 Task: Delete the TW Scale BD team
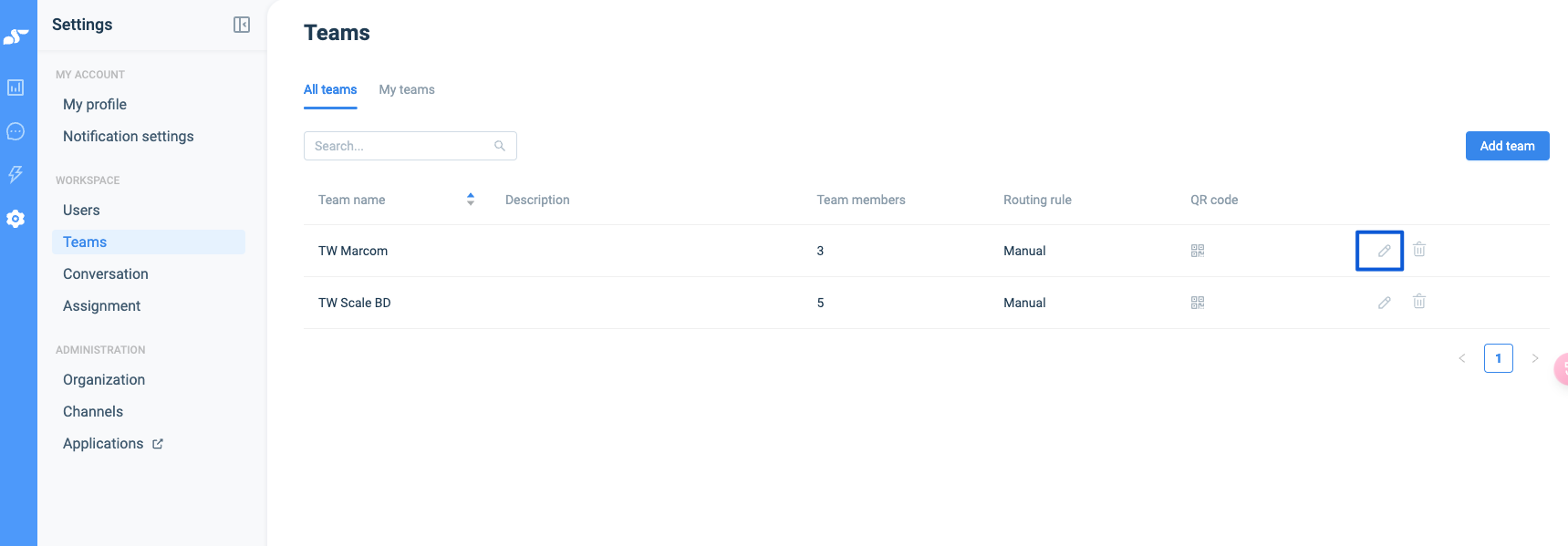point(1419,302)
